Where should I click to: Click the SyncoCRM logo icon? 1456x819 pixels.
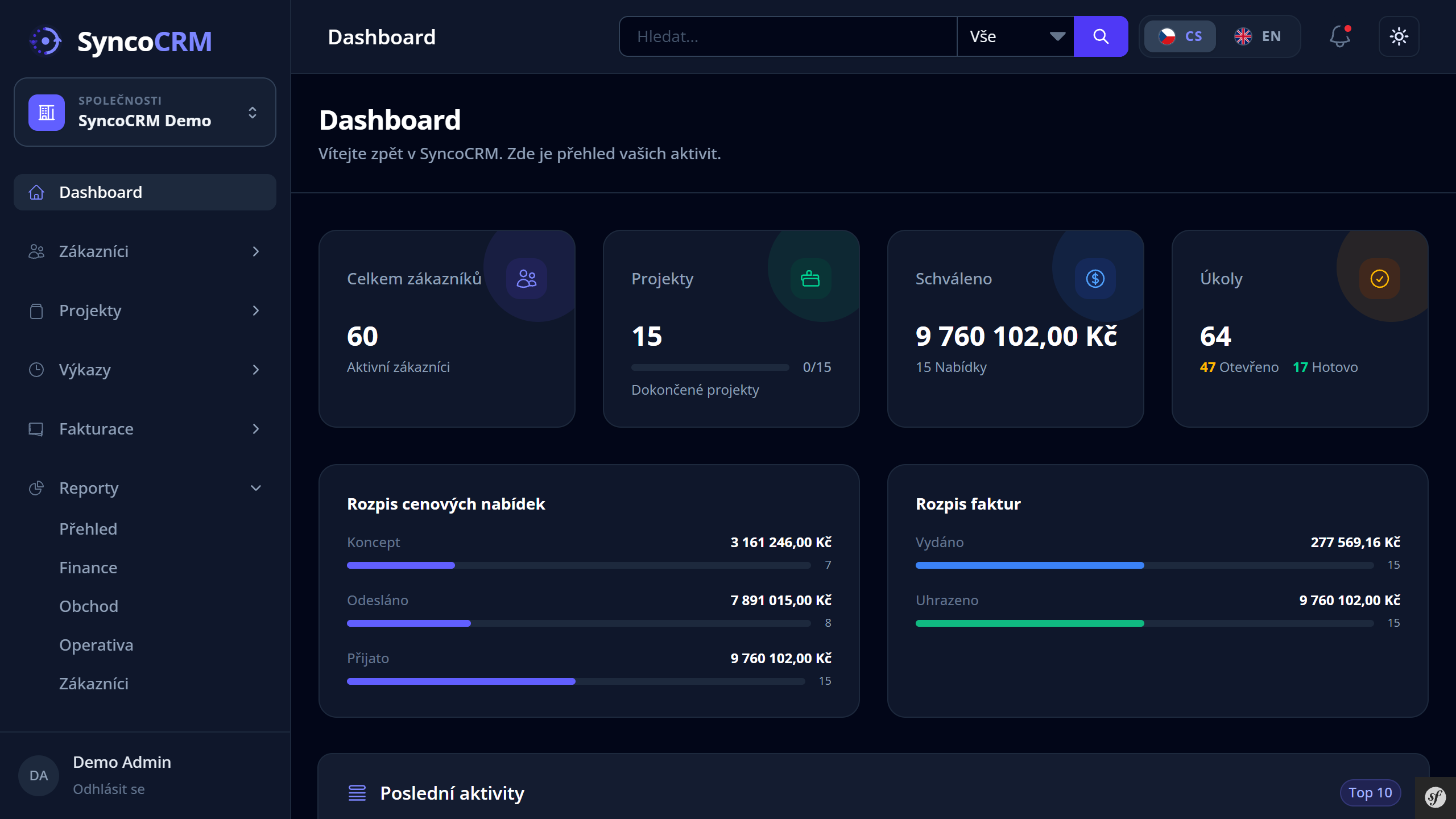(45, 42)
